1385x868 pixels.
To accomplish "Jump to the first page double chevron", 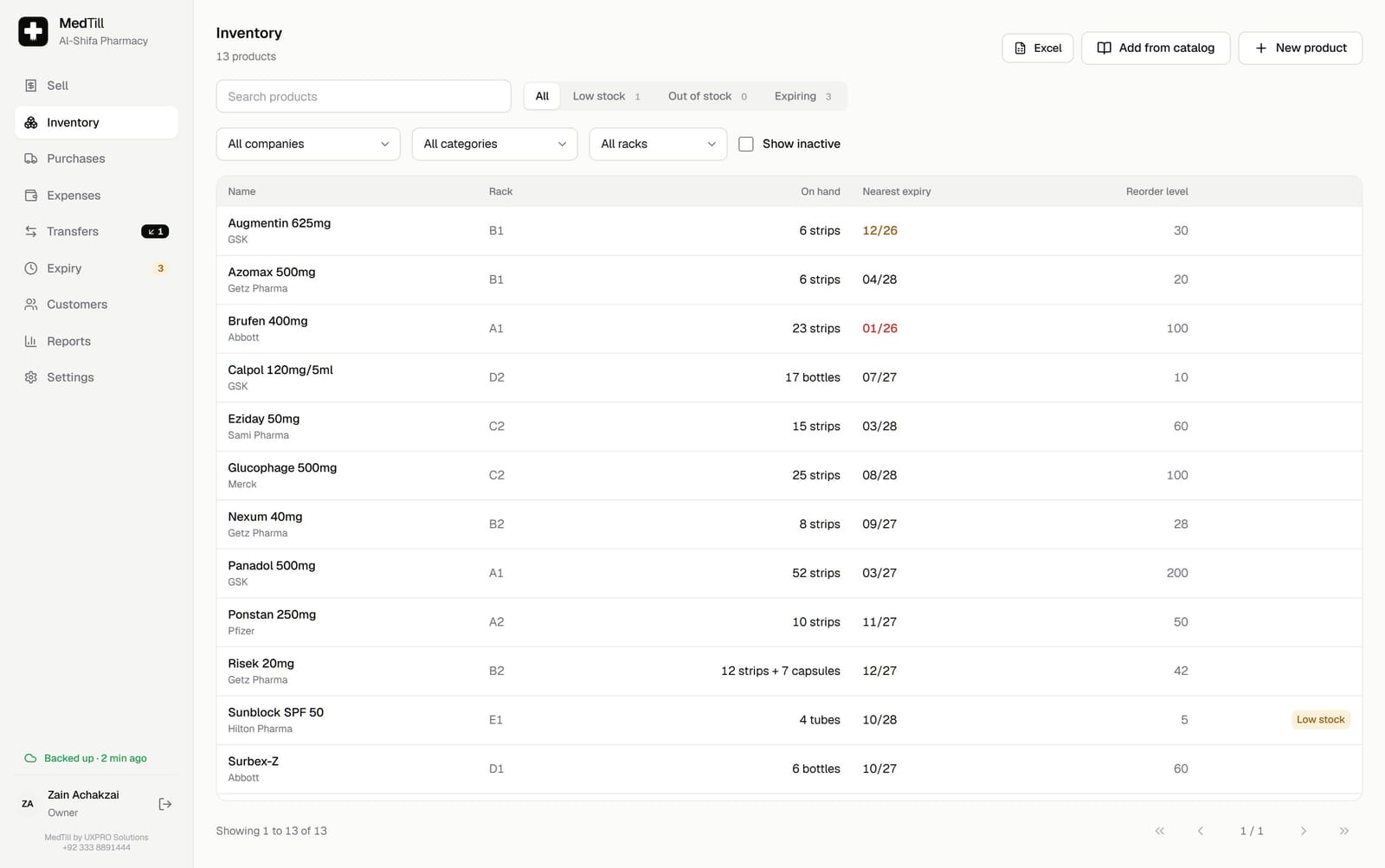I will pyautogui.click(x=1160, y=831).
